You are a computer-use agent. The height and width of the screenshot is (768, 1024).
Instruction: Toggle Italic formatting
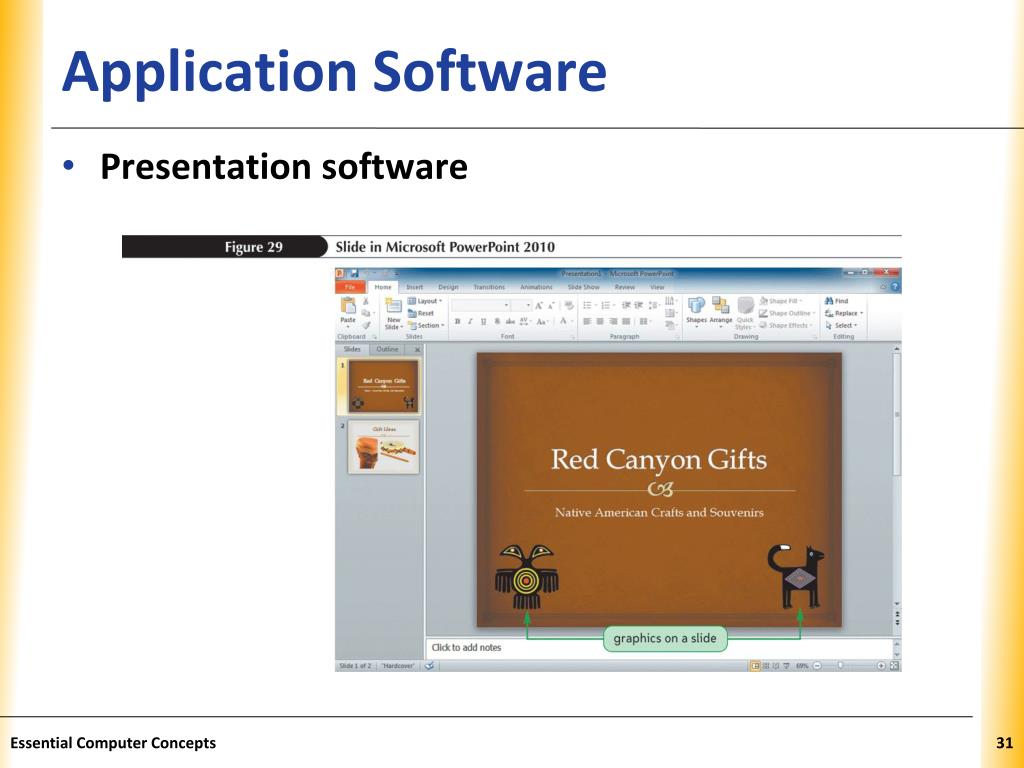coord(470,321)
